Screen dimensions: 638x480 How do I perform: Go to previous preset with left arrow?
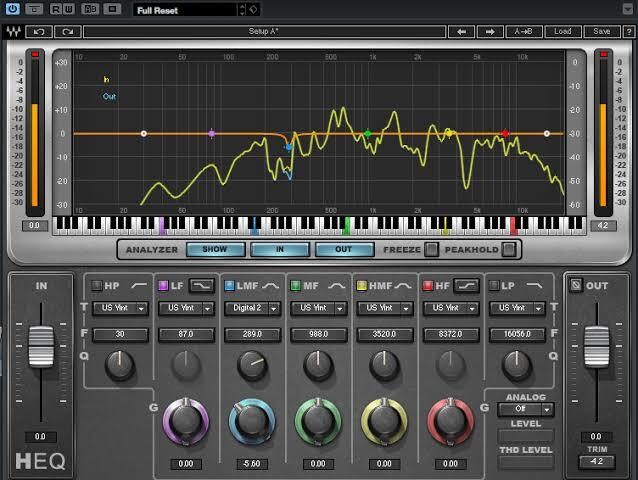[x=461, y=32]
